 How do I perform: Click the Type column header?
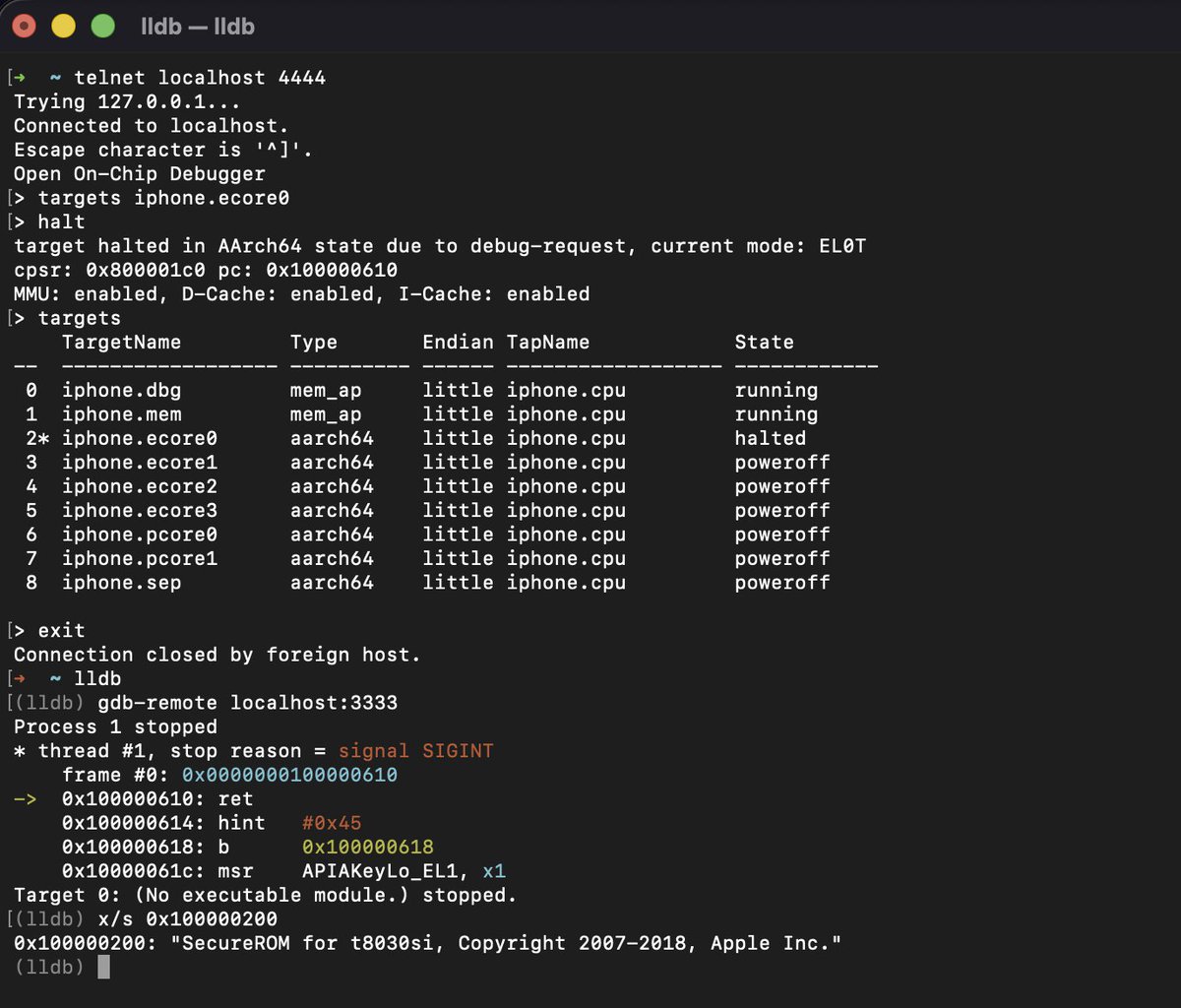click(x=314, y=343)
